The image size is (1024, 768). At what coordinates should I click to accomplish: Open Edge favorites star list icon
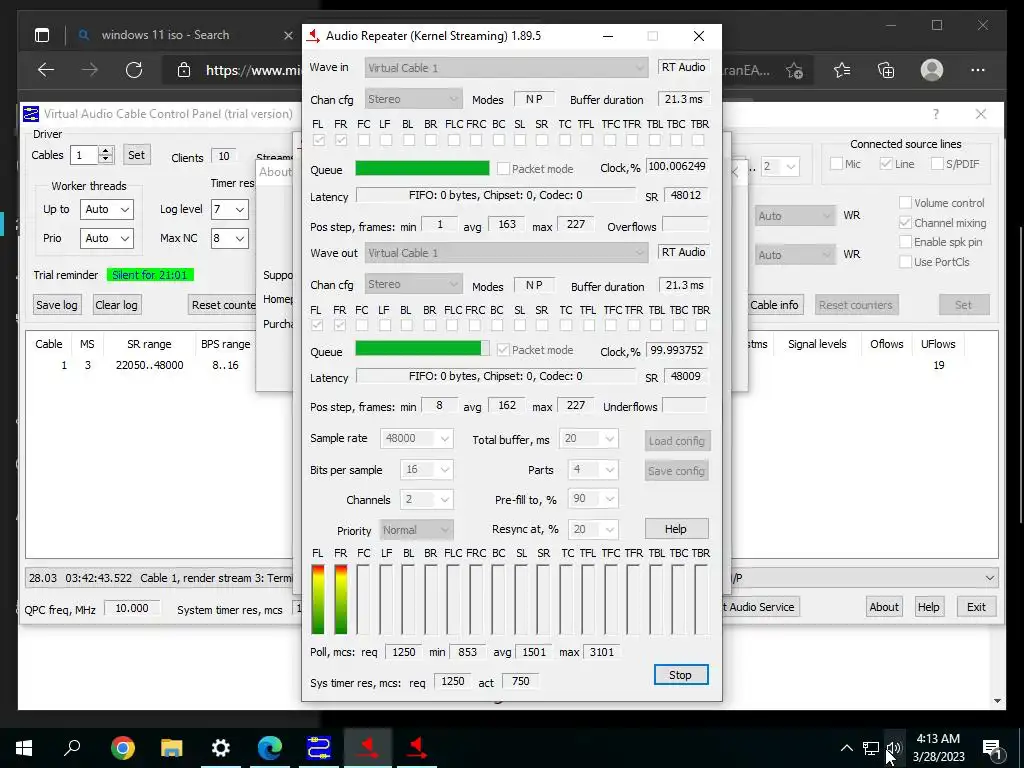click(842, 70)
